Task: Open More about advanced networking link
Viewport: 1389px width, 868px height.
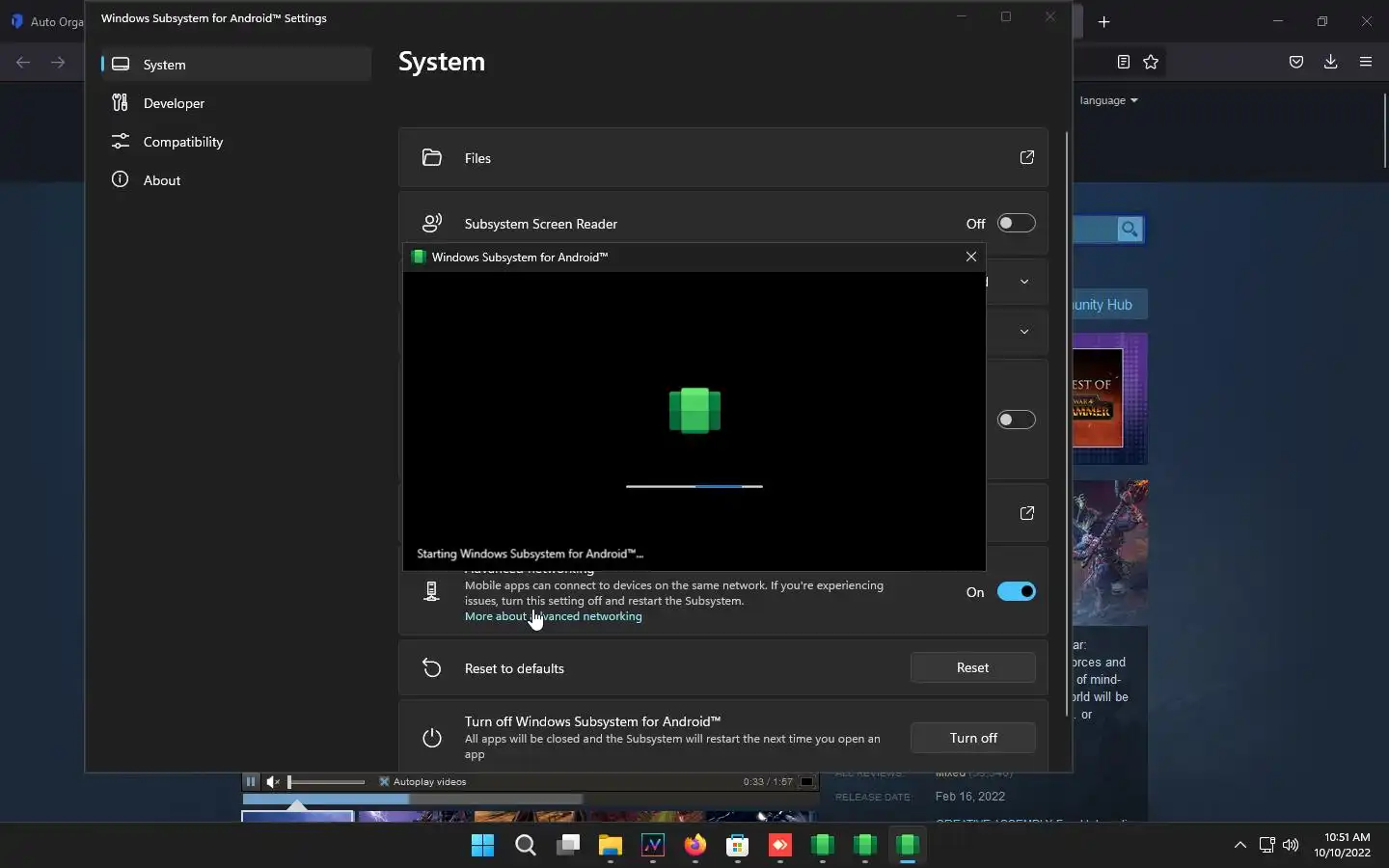Action: [x=553, y=616]
